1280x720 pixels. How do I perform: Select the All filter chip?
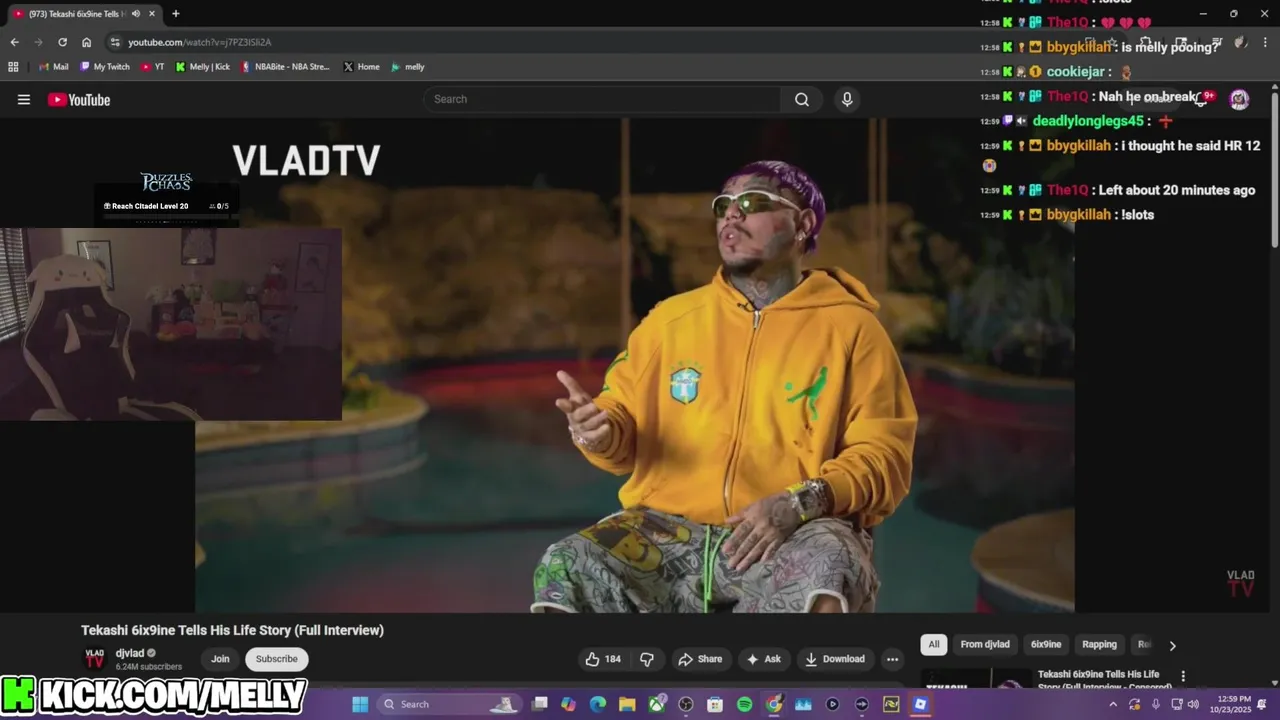934,644
